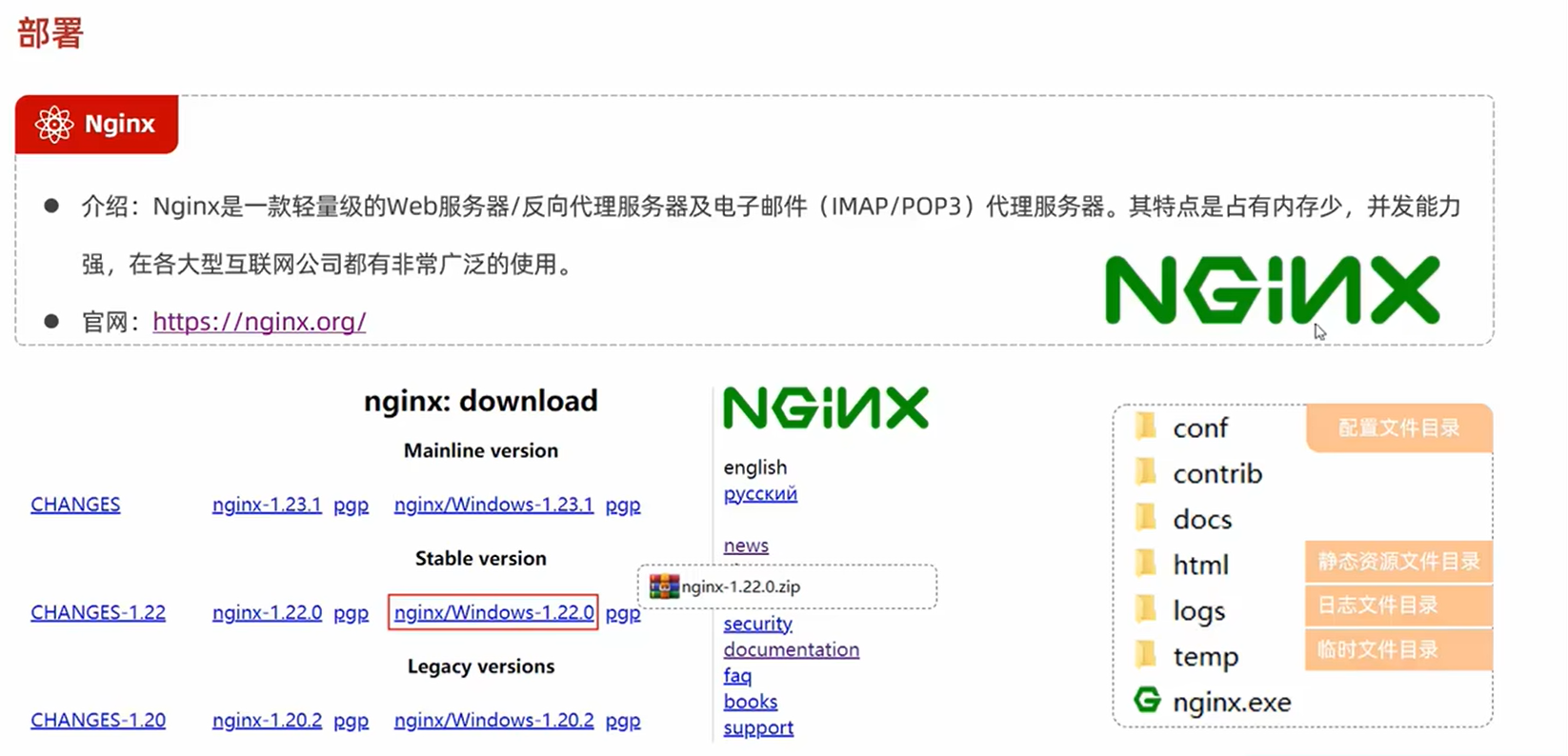Click pgp link after nginx/Windows-1.20.2
The width and height of the screenshot is (1568, 756).
[623, 721]
